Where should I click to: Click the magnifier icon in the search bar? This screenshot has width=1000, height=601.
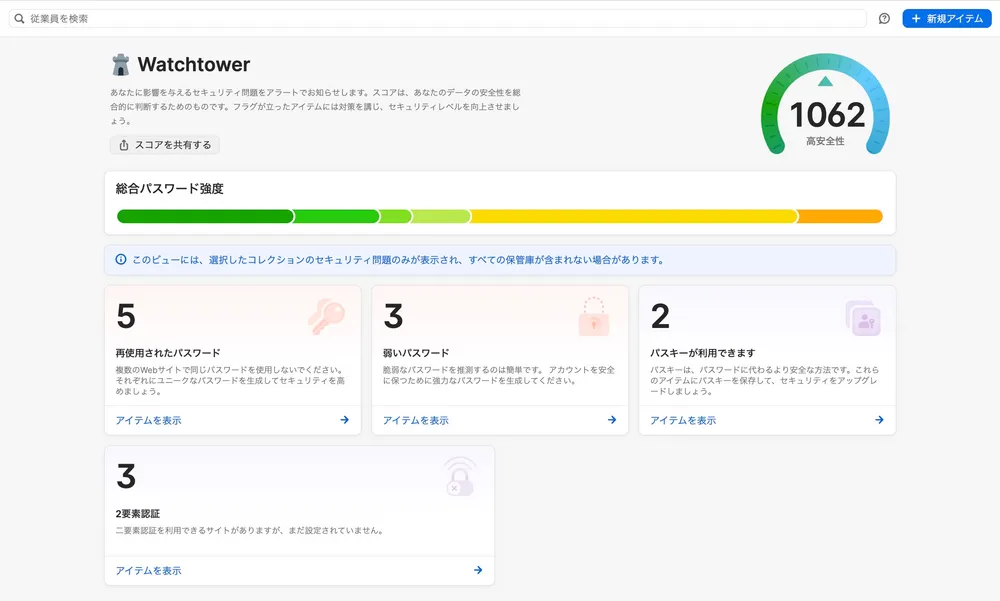18,17
